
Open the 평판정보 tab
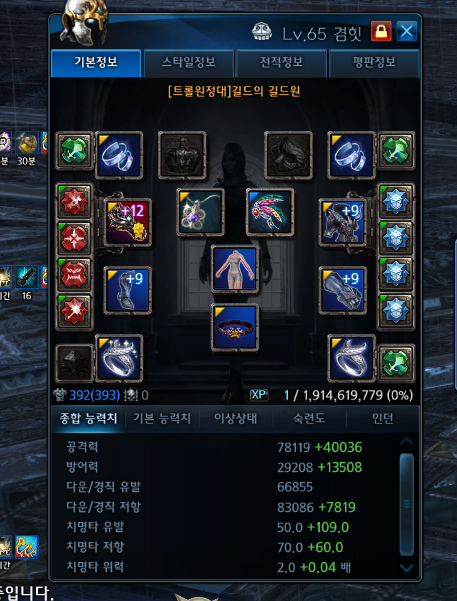[x=374, y=62]
